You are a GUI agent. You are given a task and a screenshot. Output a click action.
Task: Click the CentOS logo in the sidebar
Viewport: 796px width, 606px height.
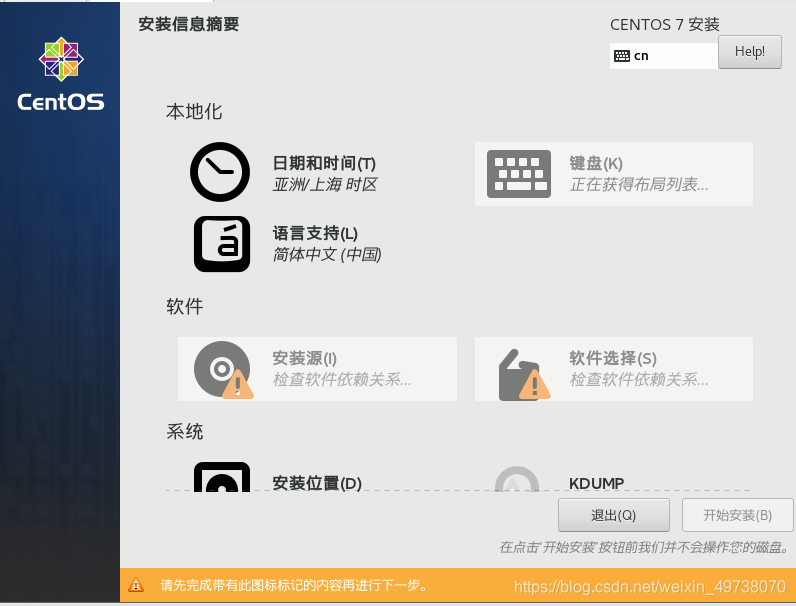(61, 74)
